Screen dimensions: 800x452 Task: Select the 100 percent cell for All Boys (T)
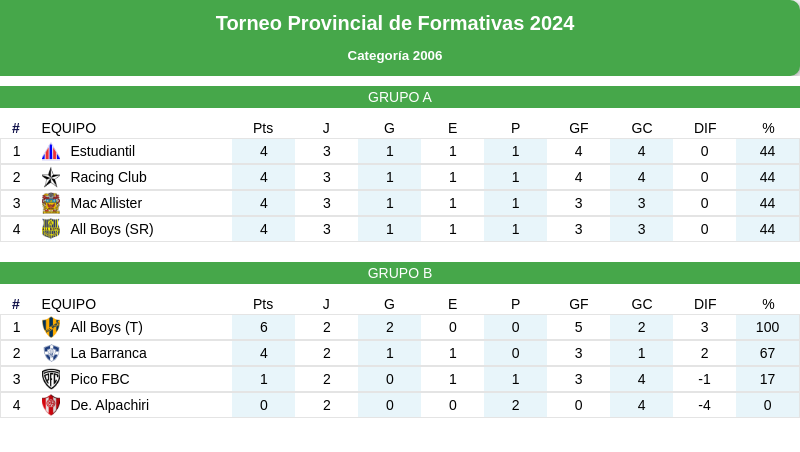[767, 328]
